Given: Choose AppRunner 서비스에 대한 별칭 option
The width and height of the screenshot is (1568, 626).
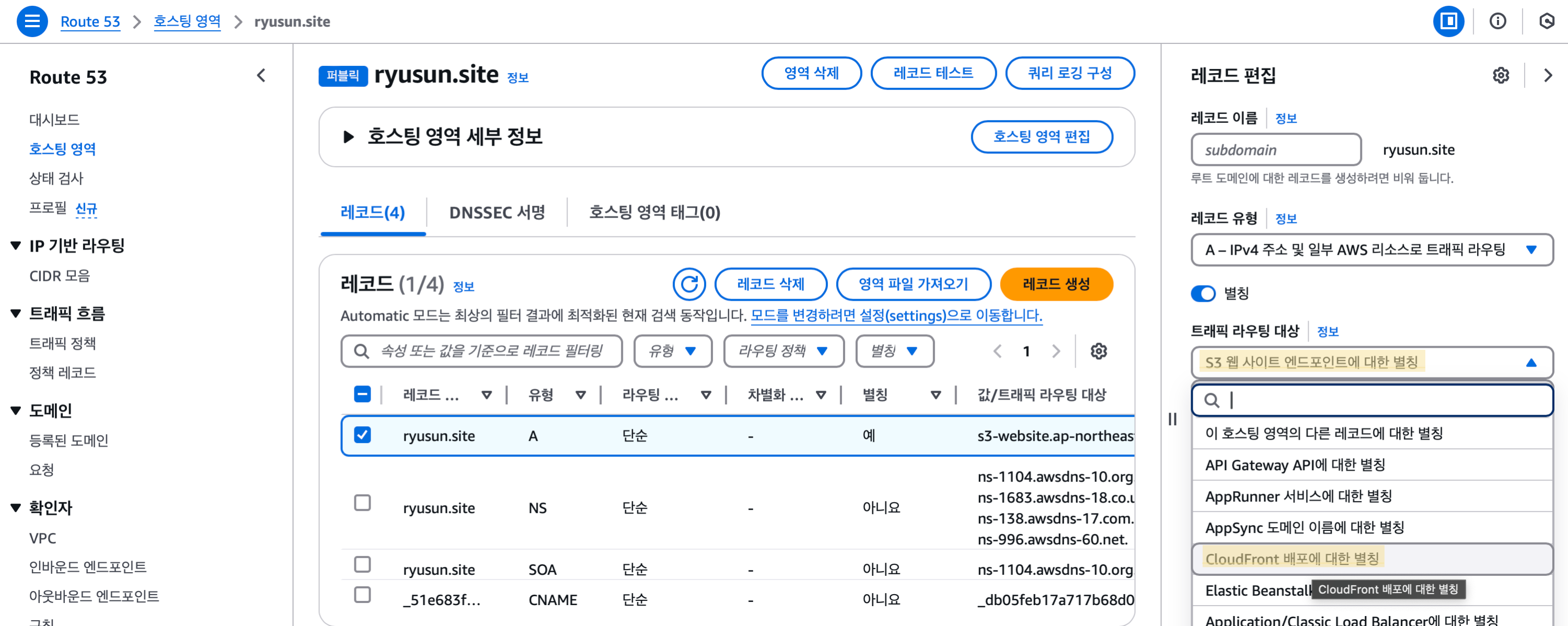Looking at the screenshot, I should click(1372, 496).
